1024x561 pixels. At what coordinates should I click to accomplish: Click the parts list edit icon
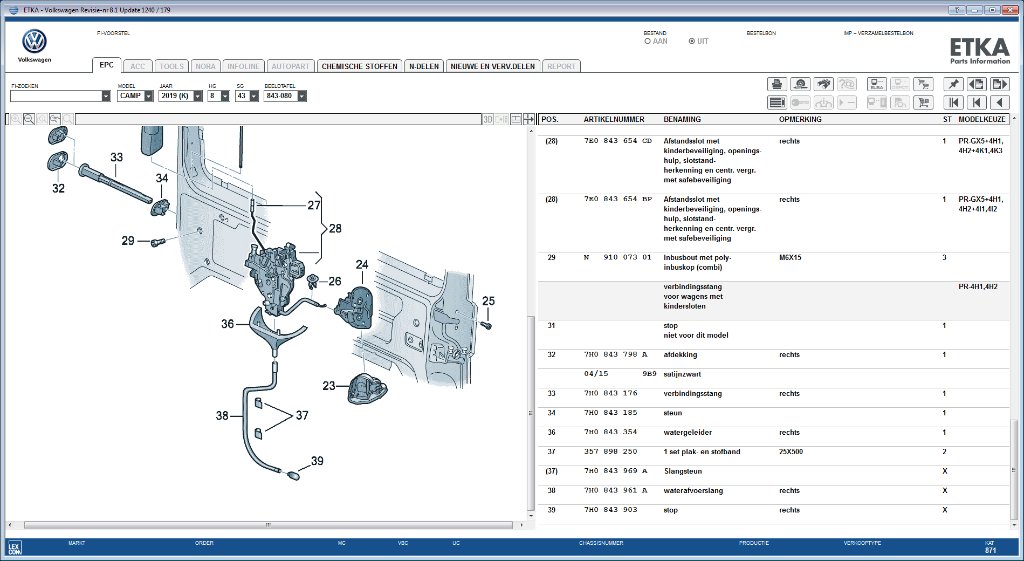click(x=776, y=102)
